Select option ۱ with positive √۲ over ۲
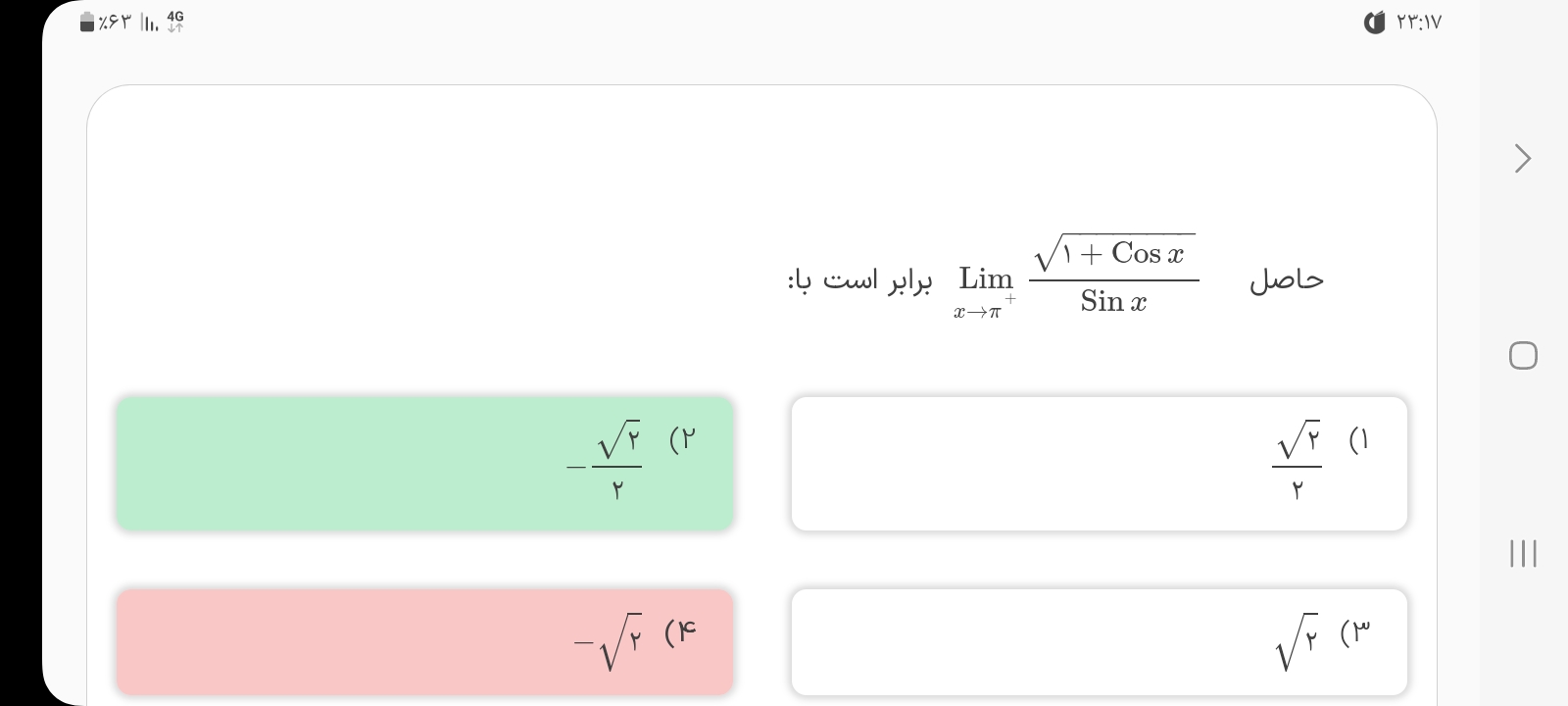The height and width of the screenshot is (706, 1568). (x=1099, y=464)
